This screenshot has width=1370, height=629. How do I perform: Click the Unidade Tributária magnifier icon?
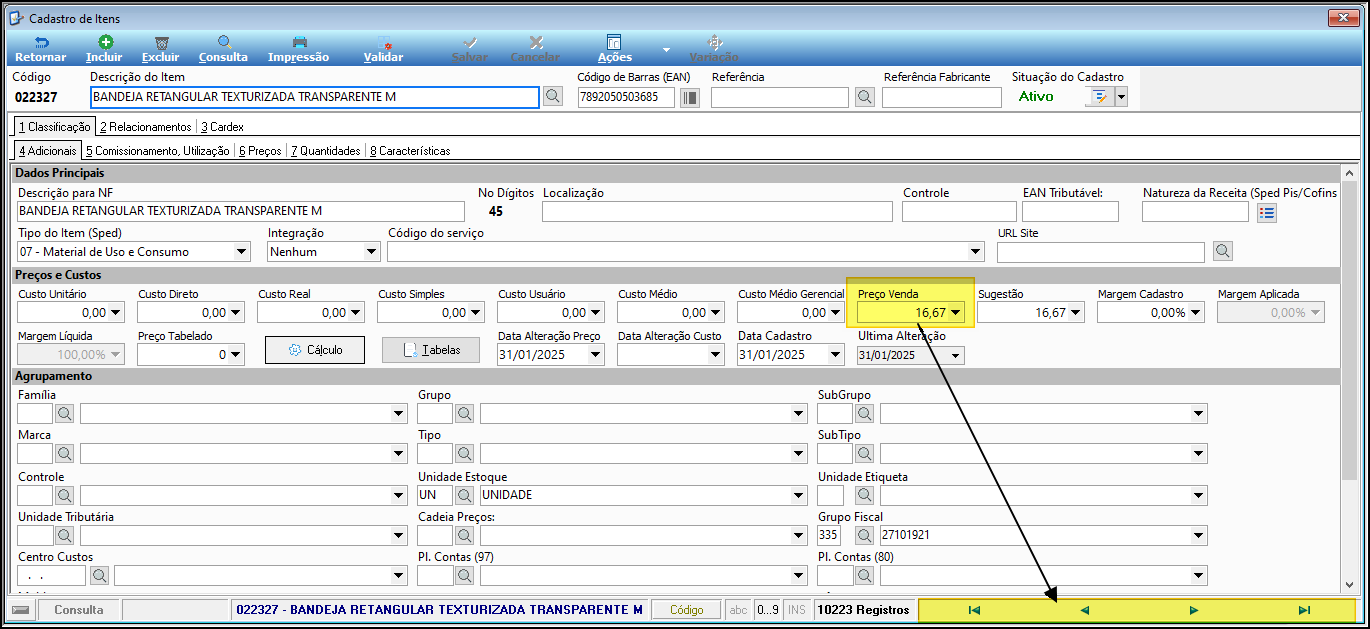64,535
